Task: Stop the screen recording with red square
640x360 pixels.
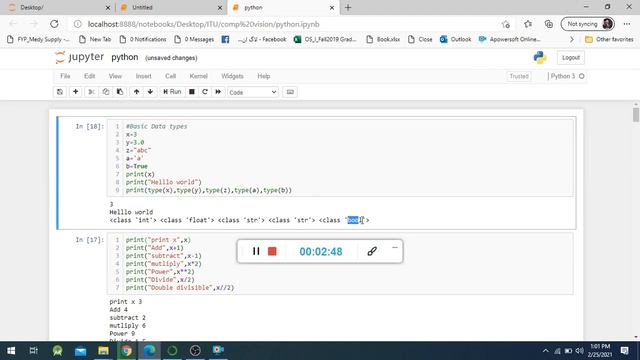Action: pos(272,251)
